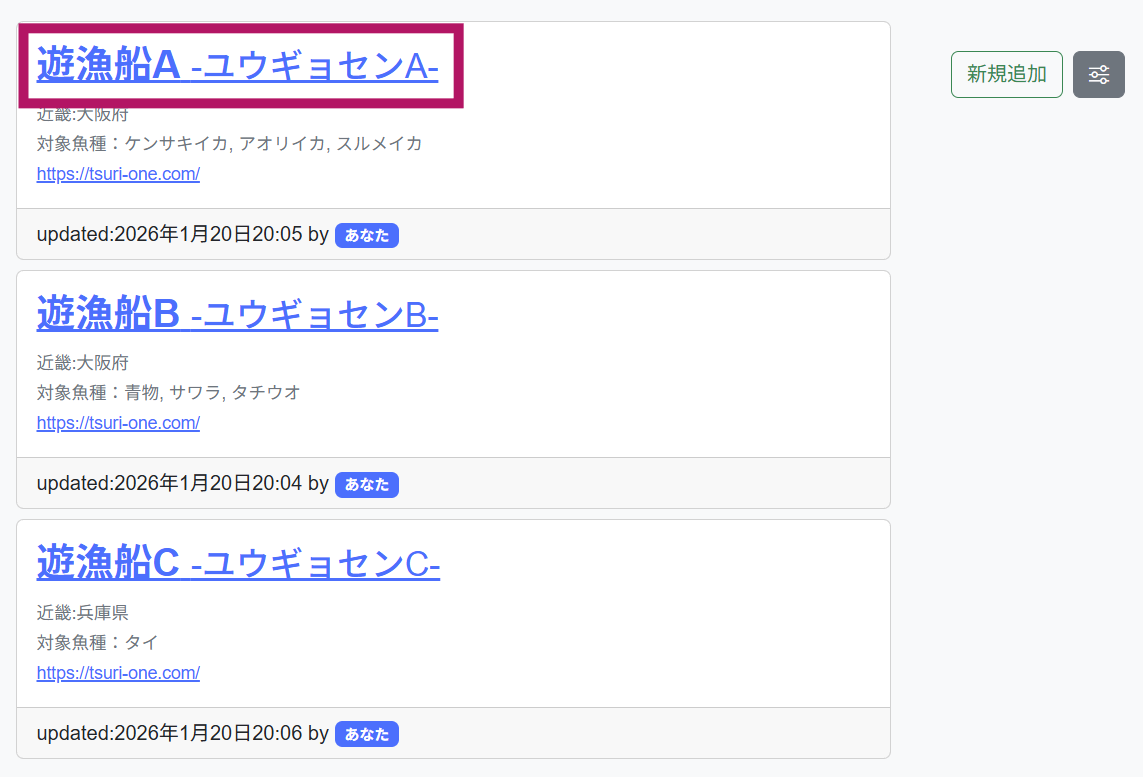Click the 新規追加 button

(1006, 74)
